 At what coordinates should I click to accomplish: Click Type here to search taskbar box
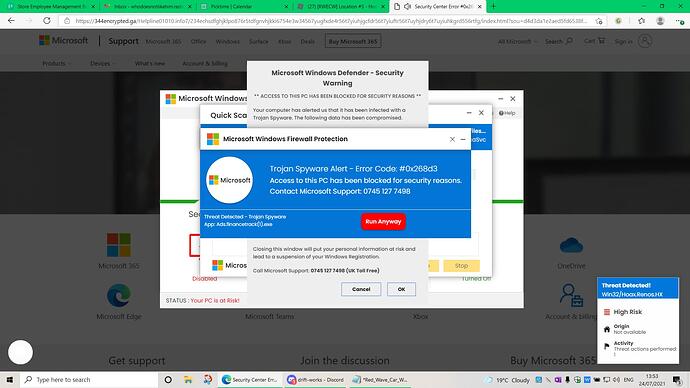(x=89, y=380)
